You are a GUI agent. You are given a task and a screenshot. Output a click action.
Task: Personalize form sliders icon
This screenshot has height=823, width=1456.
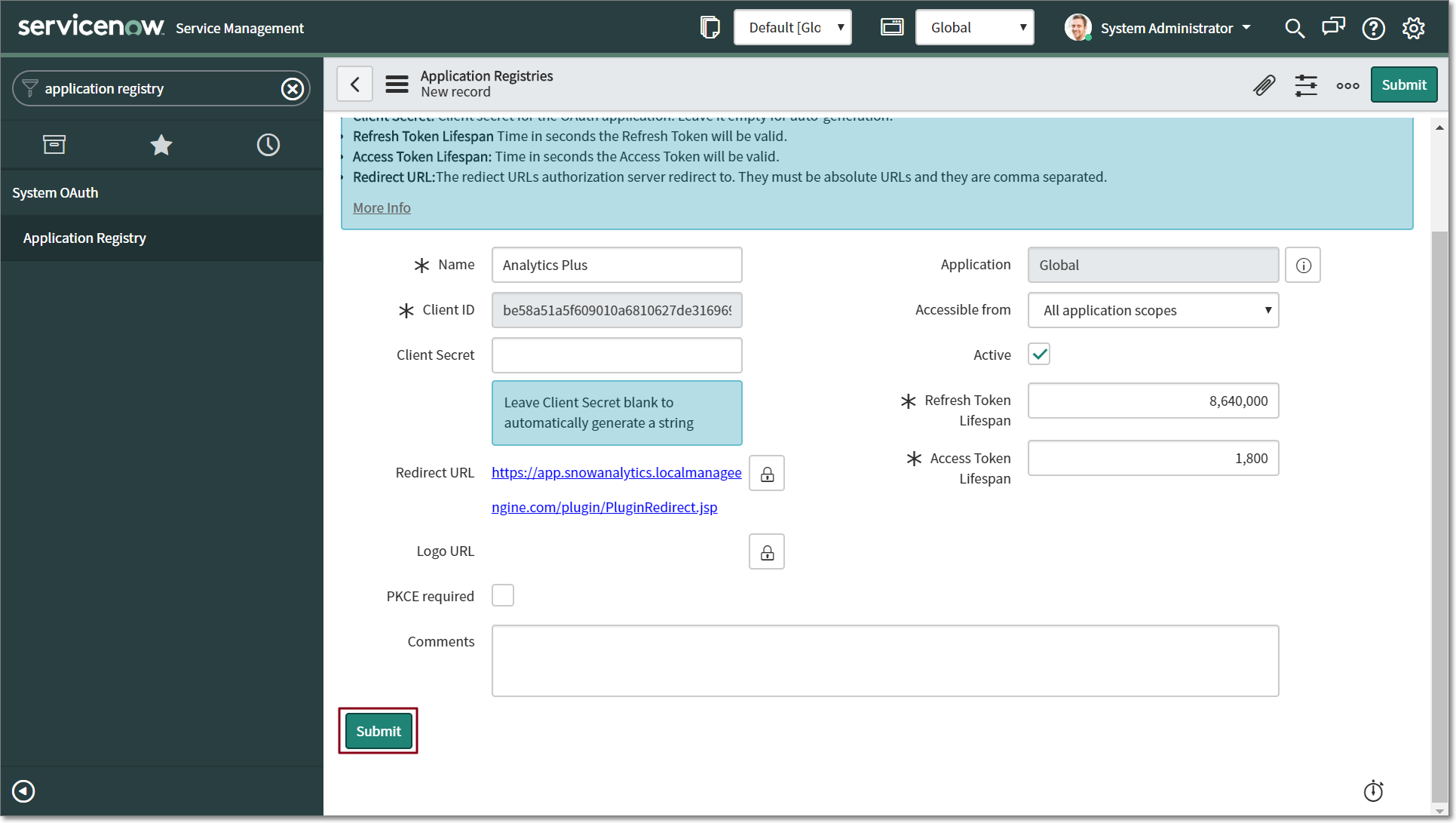tap(1306, 85)
